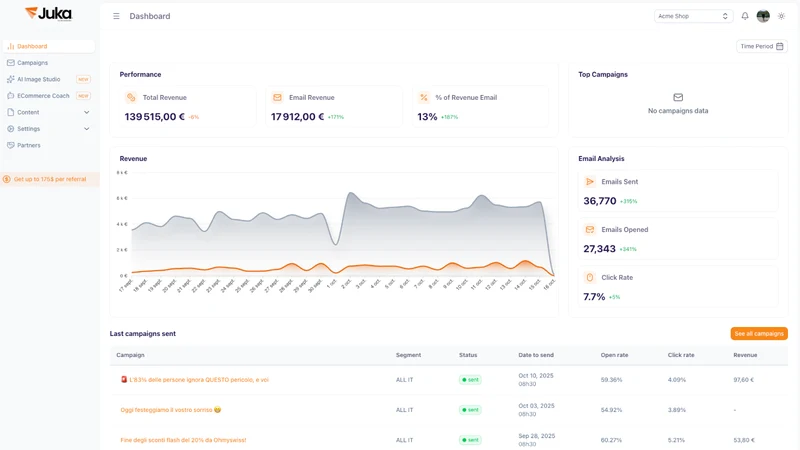Click the Campaign column header
The image size is (800, 450).
(x=130, y=355)
